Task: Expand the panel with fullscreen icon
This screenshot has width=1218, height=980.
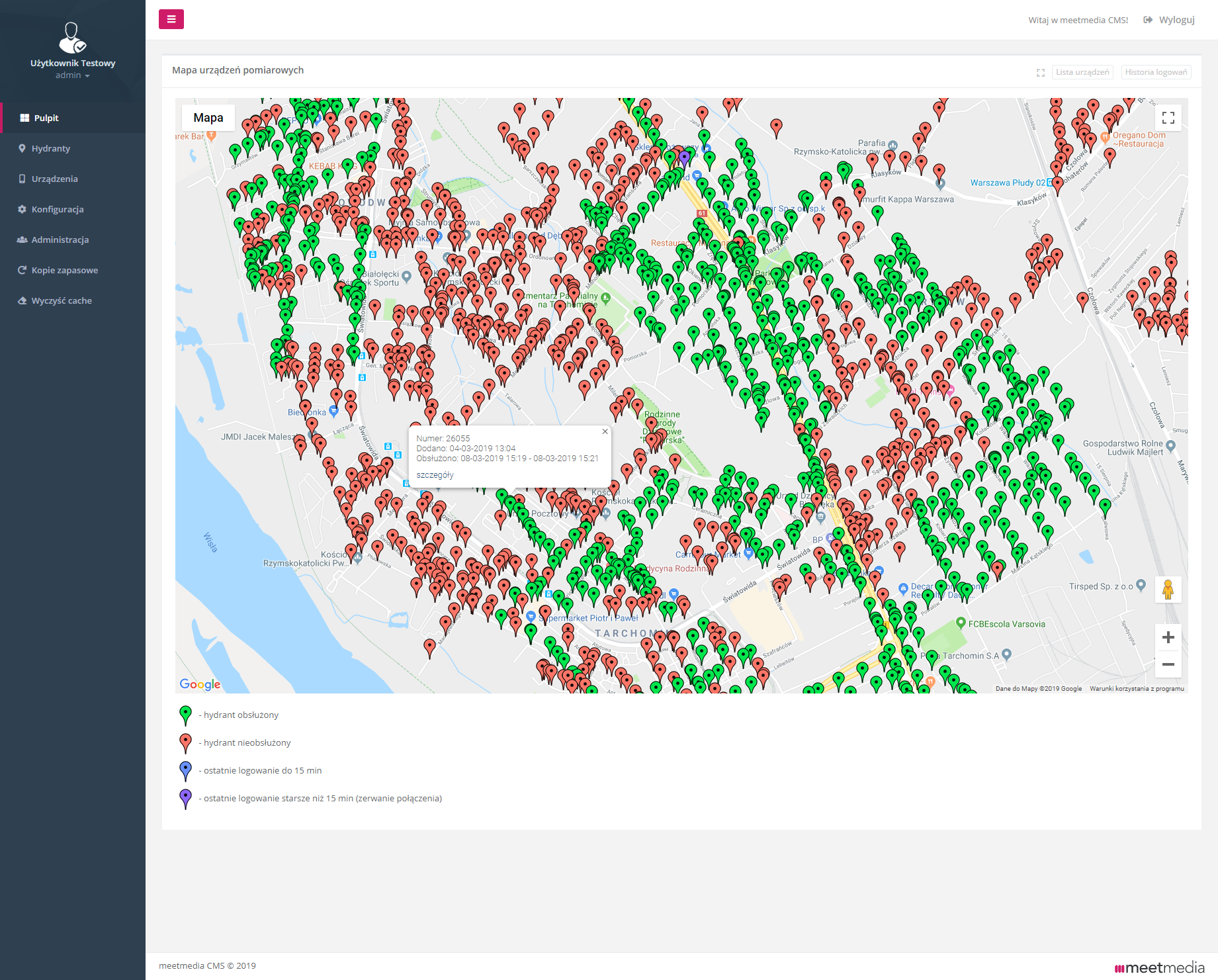Action: point(1040,73)
